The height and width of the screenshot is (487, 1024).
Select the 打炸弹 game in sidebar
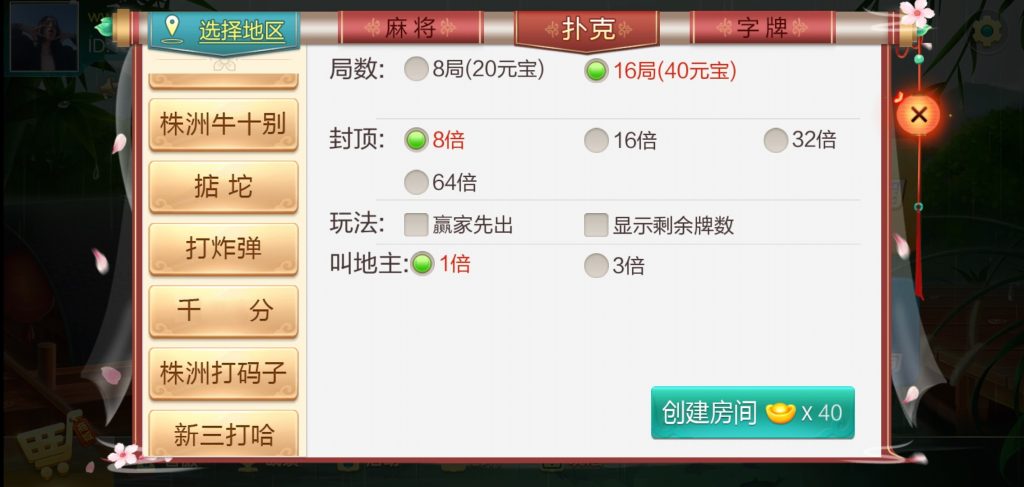coord(223,249)
